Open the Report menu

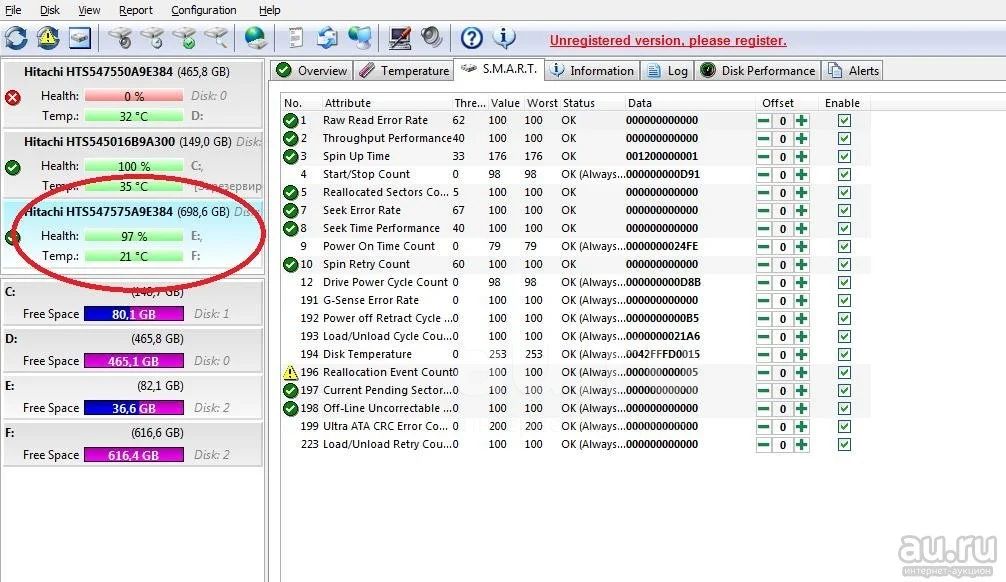coord(135,10)
